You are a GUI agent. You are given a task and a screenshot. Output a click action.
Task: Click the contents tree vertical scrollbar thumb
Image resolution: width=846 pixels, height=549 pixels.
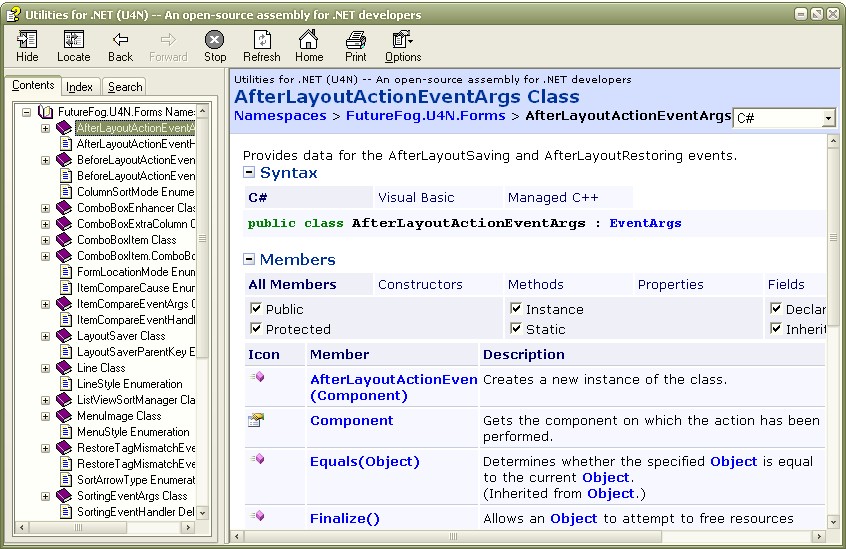coord(202,238)
